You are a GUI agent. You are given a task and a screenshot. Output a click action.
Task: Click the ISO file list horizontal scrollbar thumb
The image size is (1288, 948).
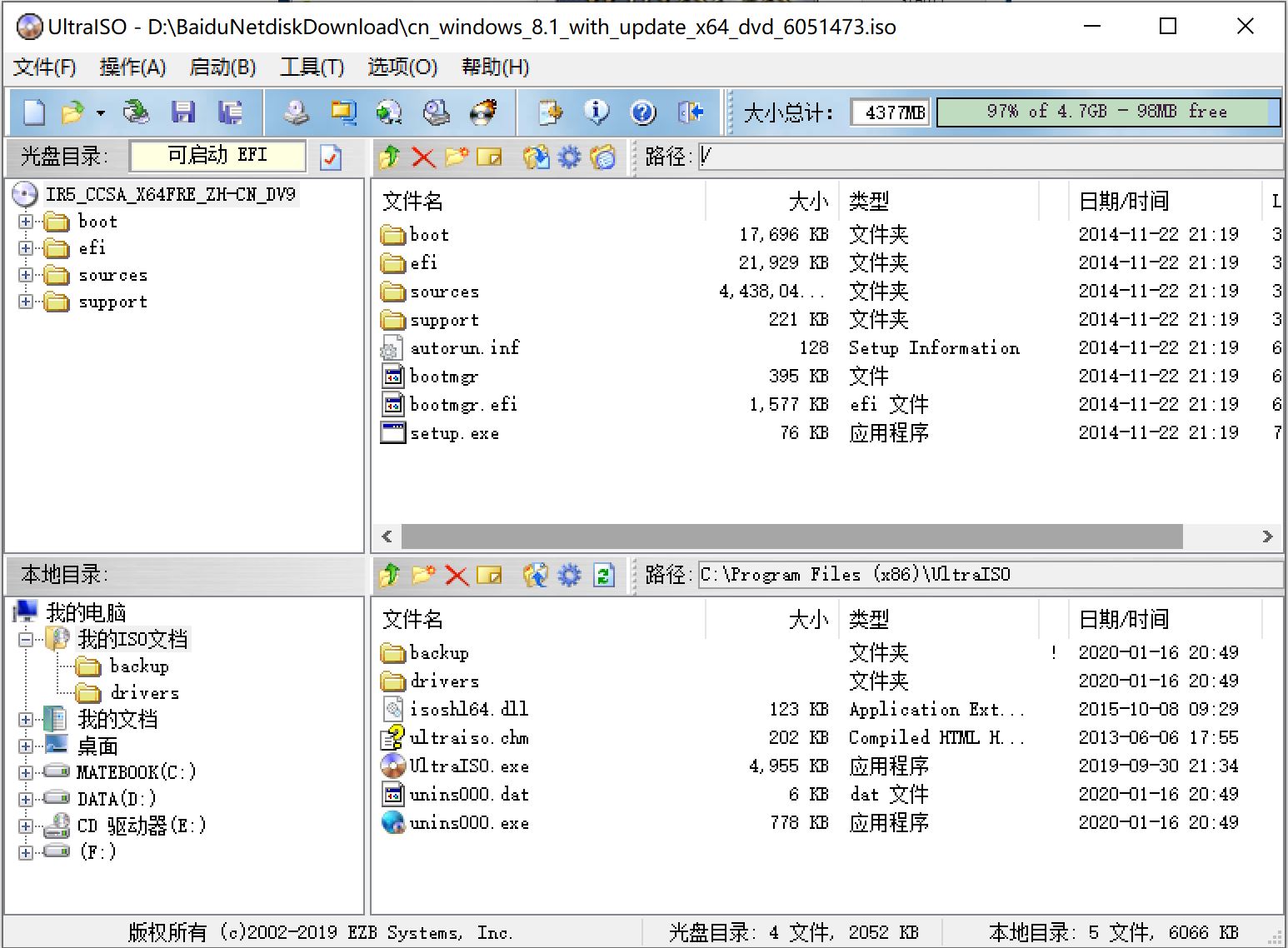pyautogui.click(x=791, y=536)
